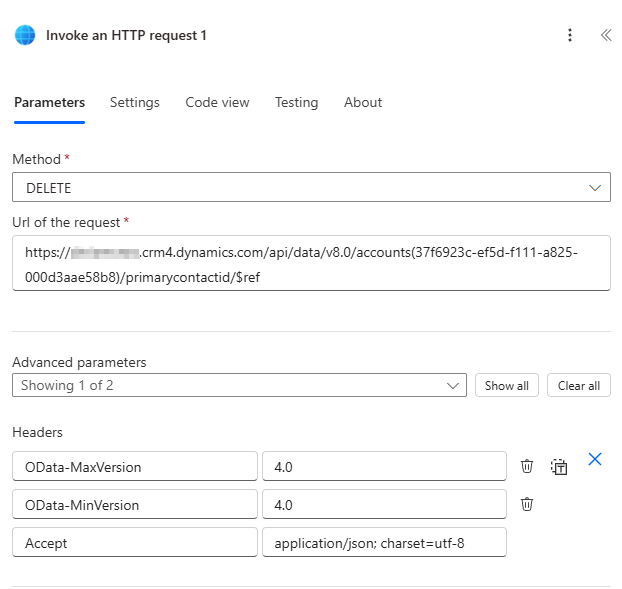Open the Testing tab
Screen dimensions: 622x589
(297, 102)
